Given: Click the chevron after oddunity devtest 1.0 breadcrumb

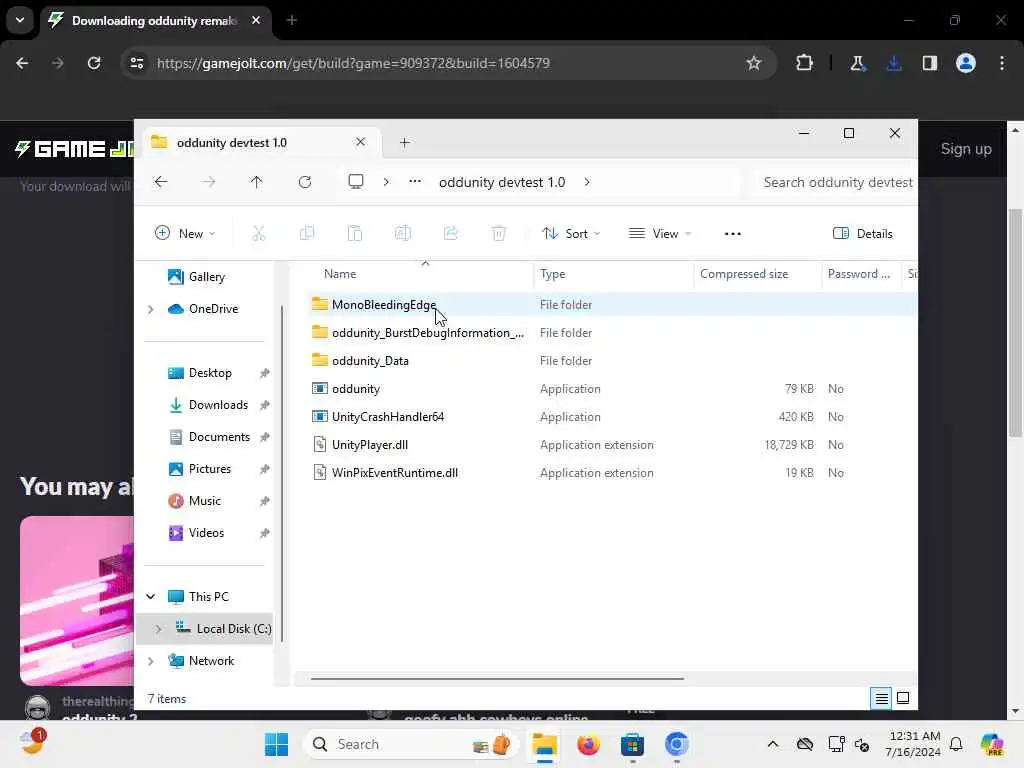Looking at the screenshot, I should pos(587,182).
